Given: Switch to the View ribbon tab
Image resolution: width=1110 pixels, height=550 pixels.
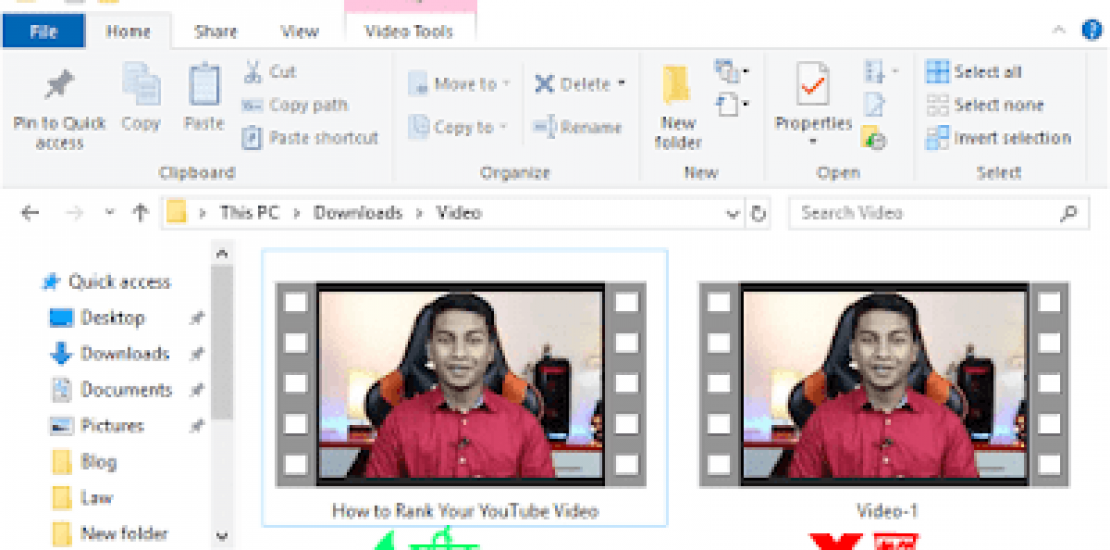Looking at the screenshot, I should 299,31.
